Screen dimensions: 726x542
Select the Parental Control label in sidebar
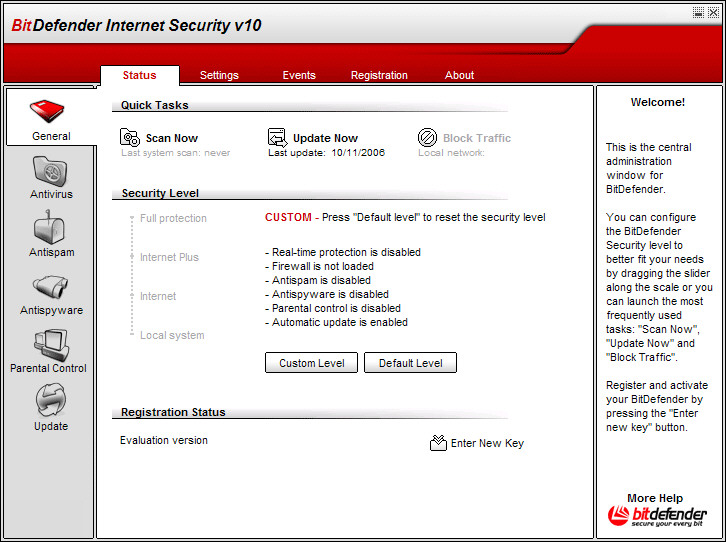[48, 368]
